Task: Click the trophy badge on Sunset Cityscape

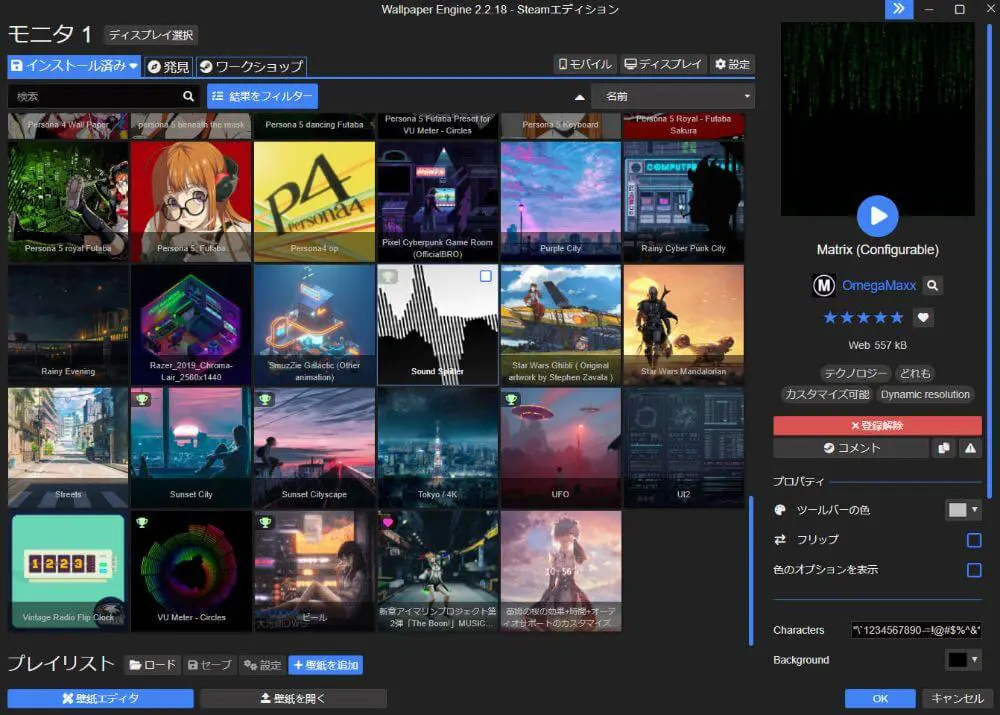Action: click(x=265, y=399)
